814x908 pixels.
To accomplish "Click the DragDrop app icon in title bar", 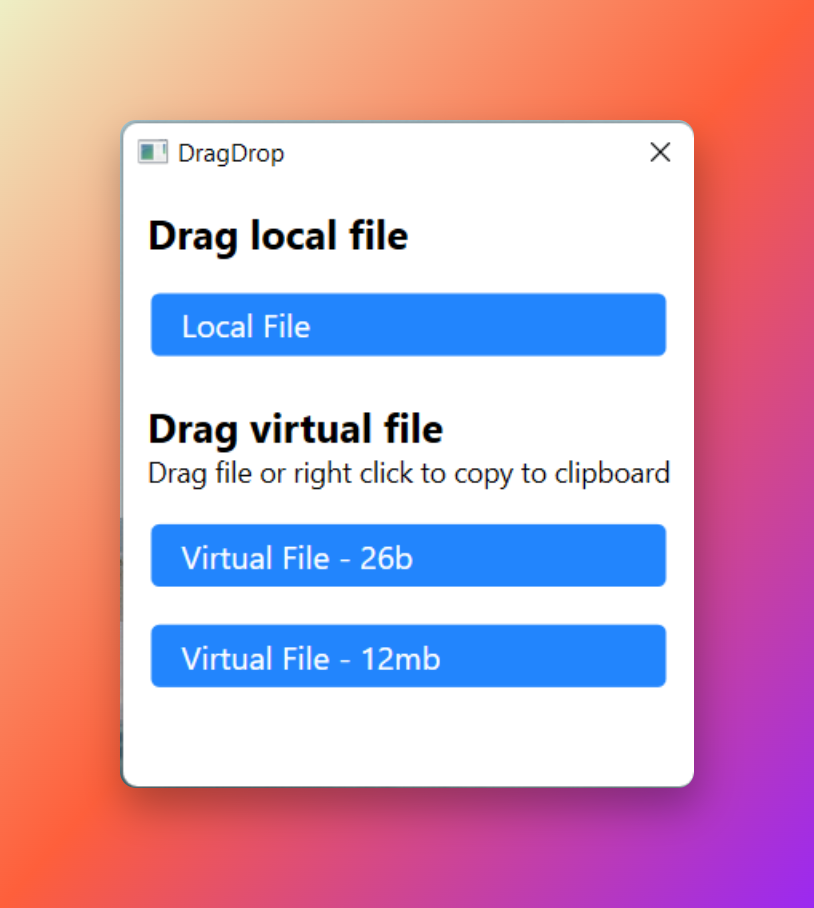I will pos(153,152).
